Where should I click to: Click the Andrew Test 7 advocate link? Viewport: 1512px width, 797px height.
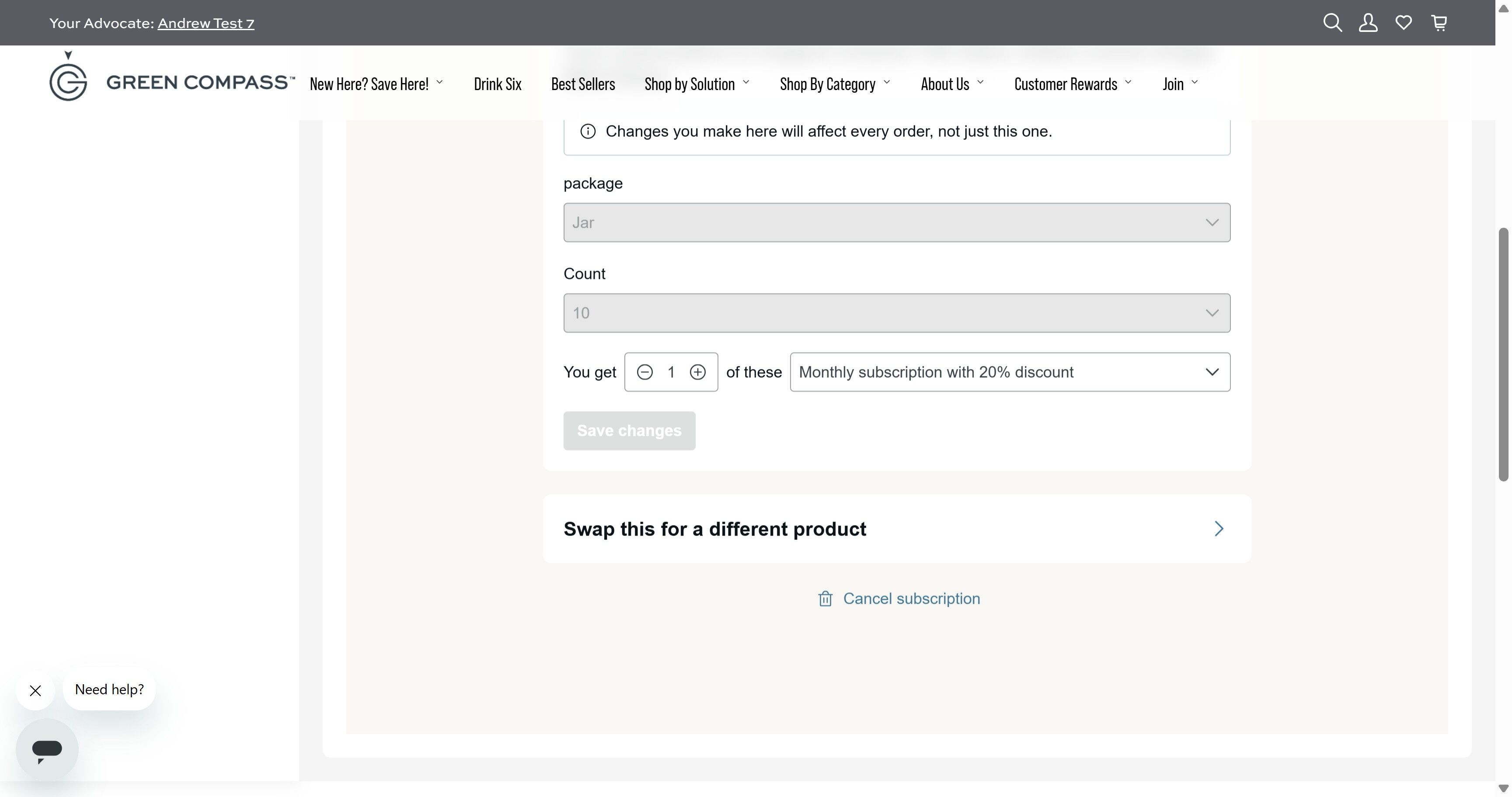206,24
